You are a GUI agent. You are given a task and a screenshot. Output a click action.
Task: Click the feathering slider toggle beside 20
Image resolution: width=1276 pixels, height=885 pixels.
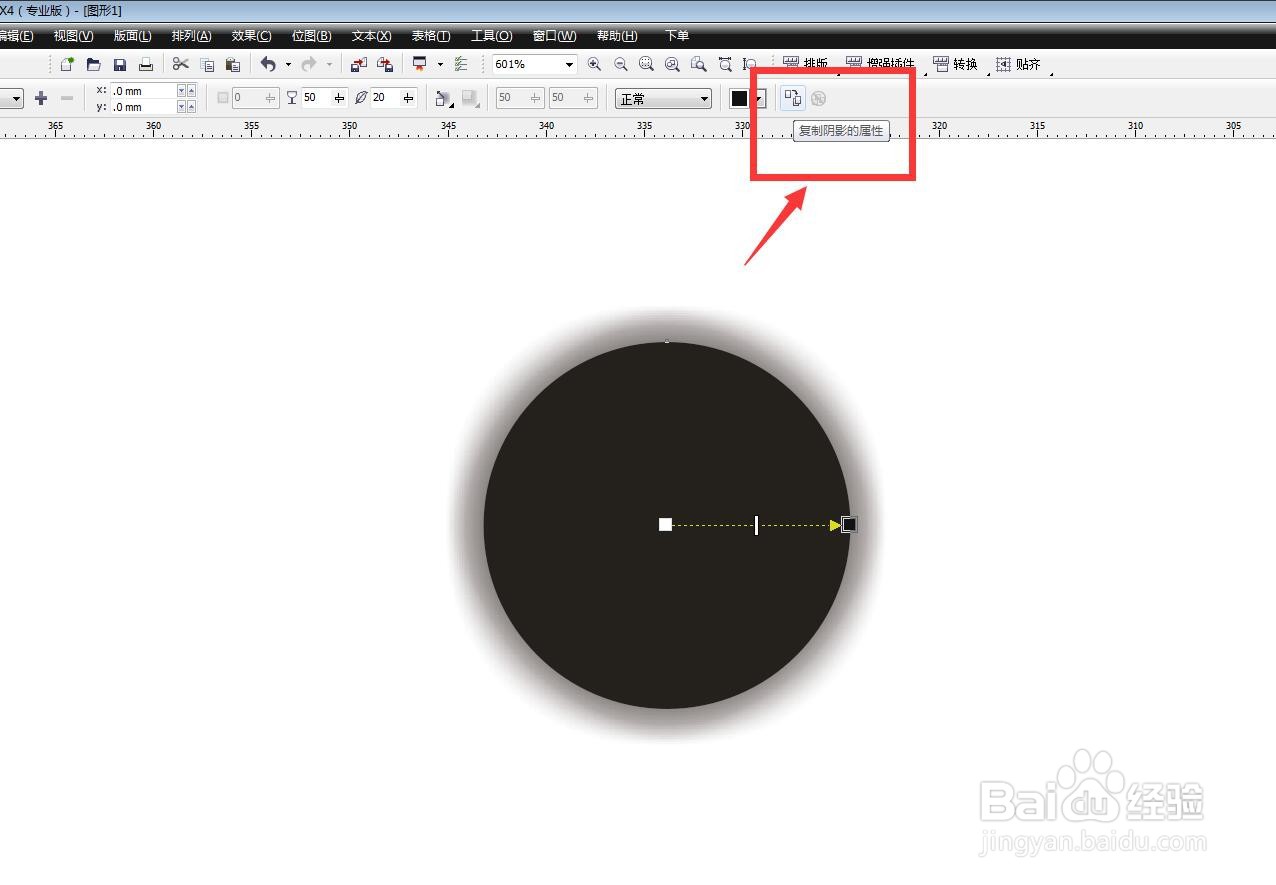(x=408, y=98)
